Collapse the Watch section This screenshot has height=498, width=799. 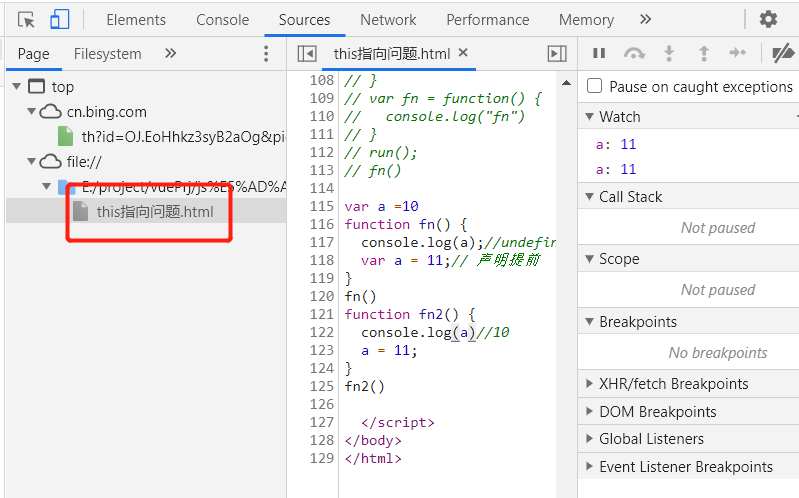pyautogui.click(x=590, y=117)
